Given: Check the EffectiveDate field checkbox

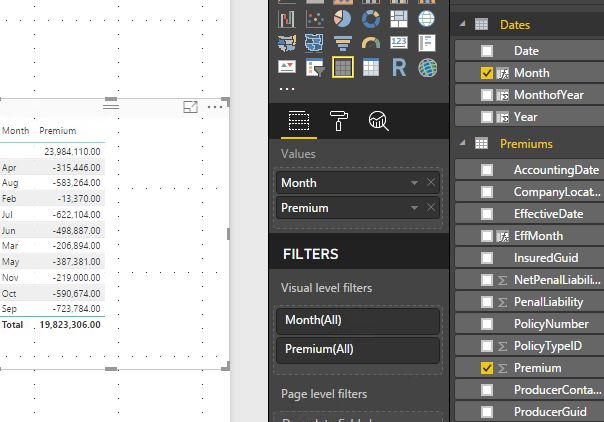Looking at the screenshot, I should coord(487,214).
